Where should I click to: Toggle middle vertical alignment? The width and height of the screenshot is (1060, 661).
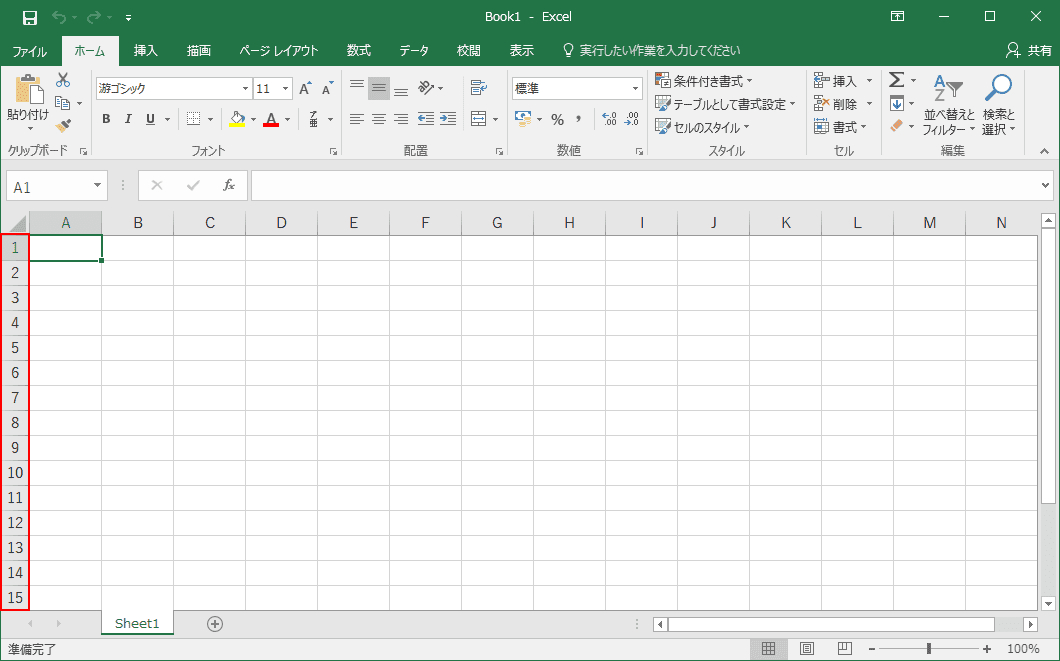379,88
